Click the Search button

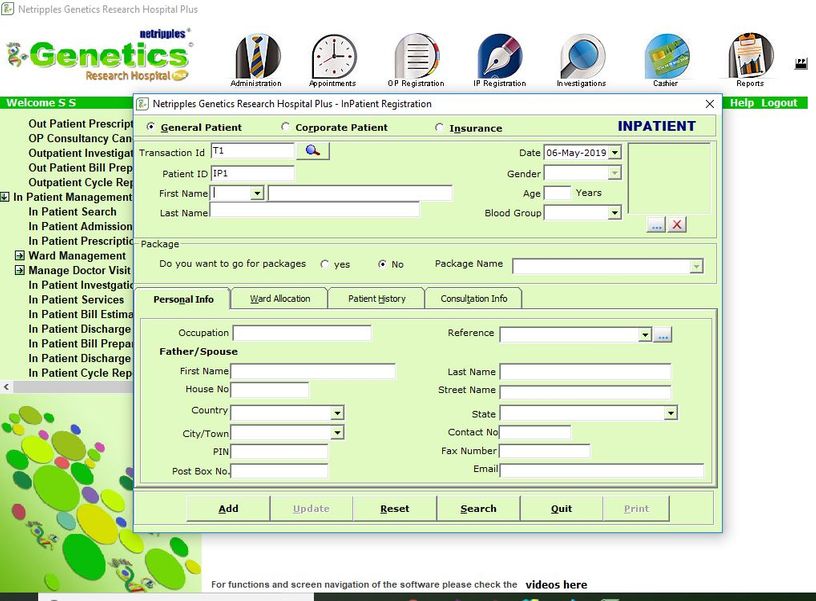coord(478,508)
